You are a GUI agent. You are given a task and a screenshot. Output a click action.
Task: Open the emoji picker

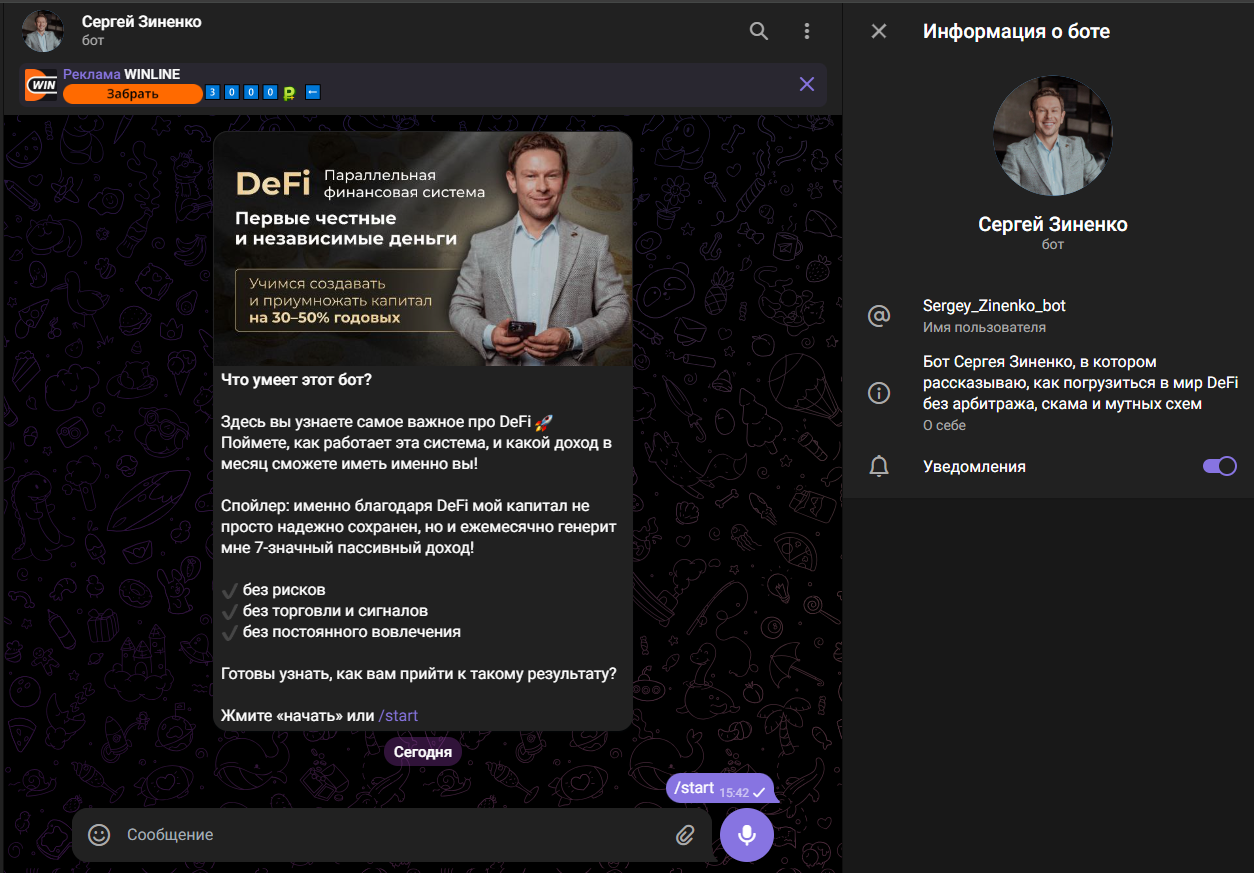coord(99,834)
